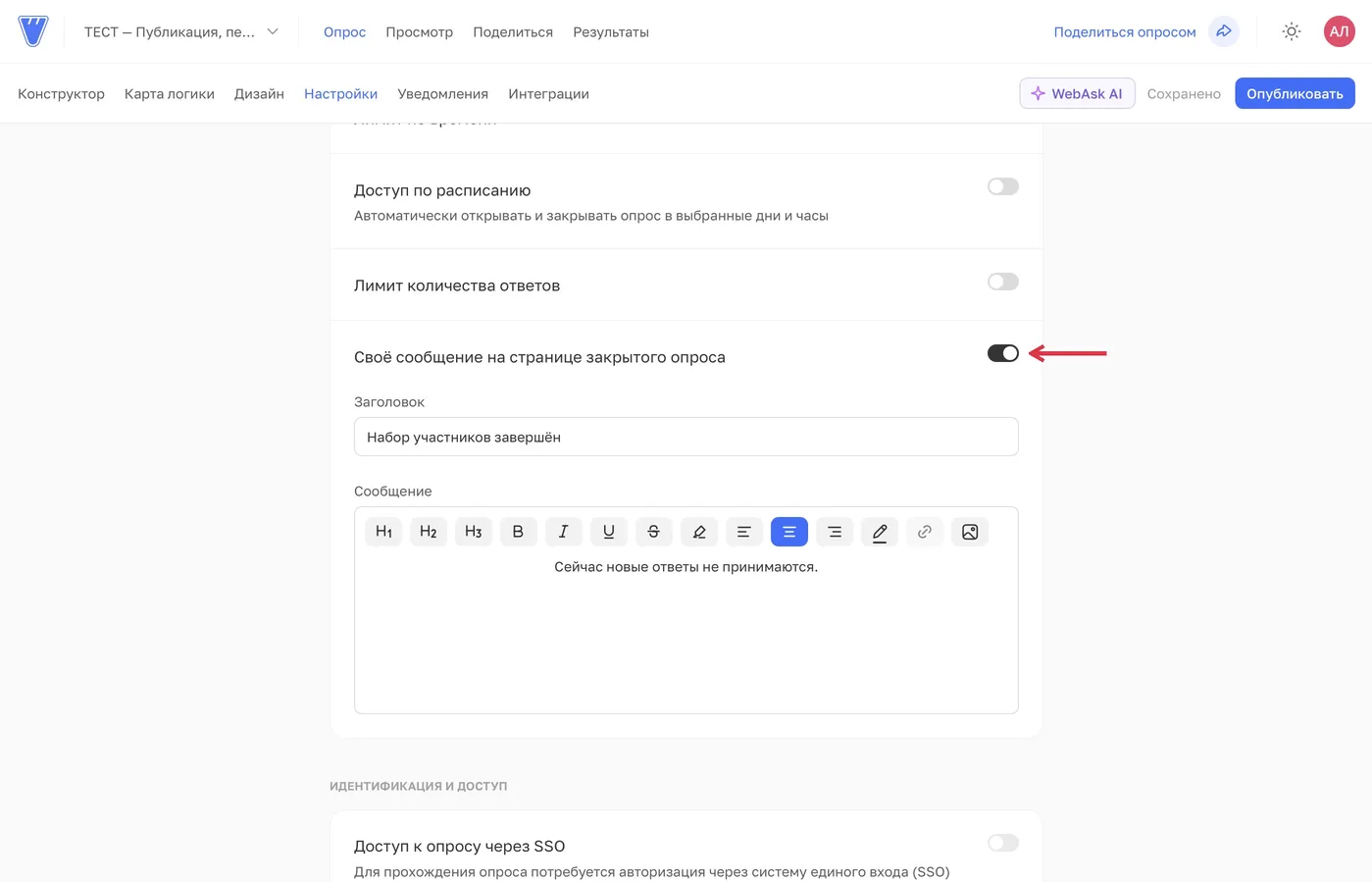
Task: Align message text right
Action: click(835, 532)
